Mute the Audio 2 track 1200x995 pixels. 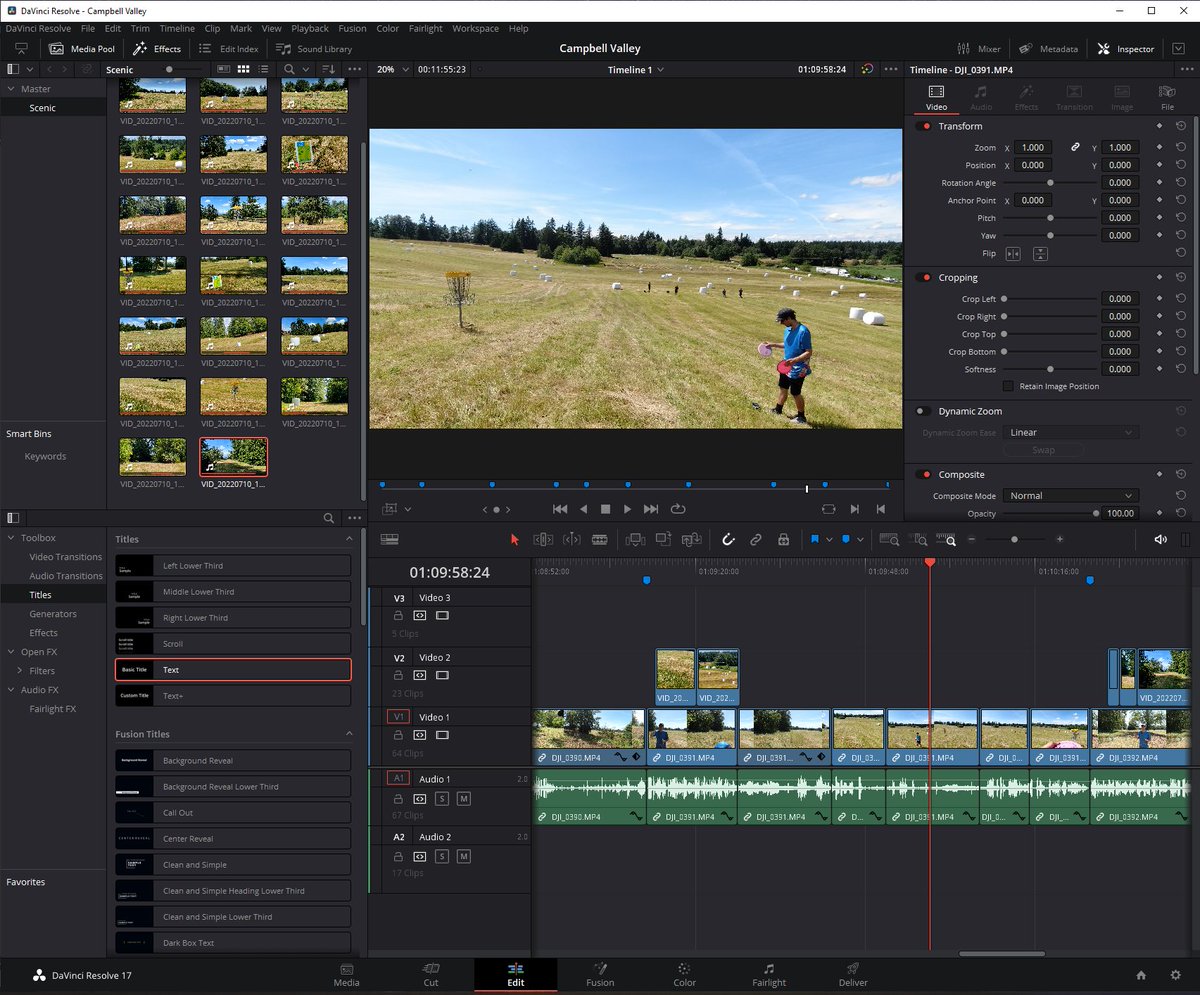pos(463,857)
